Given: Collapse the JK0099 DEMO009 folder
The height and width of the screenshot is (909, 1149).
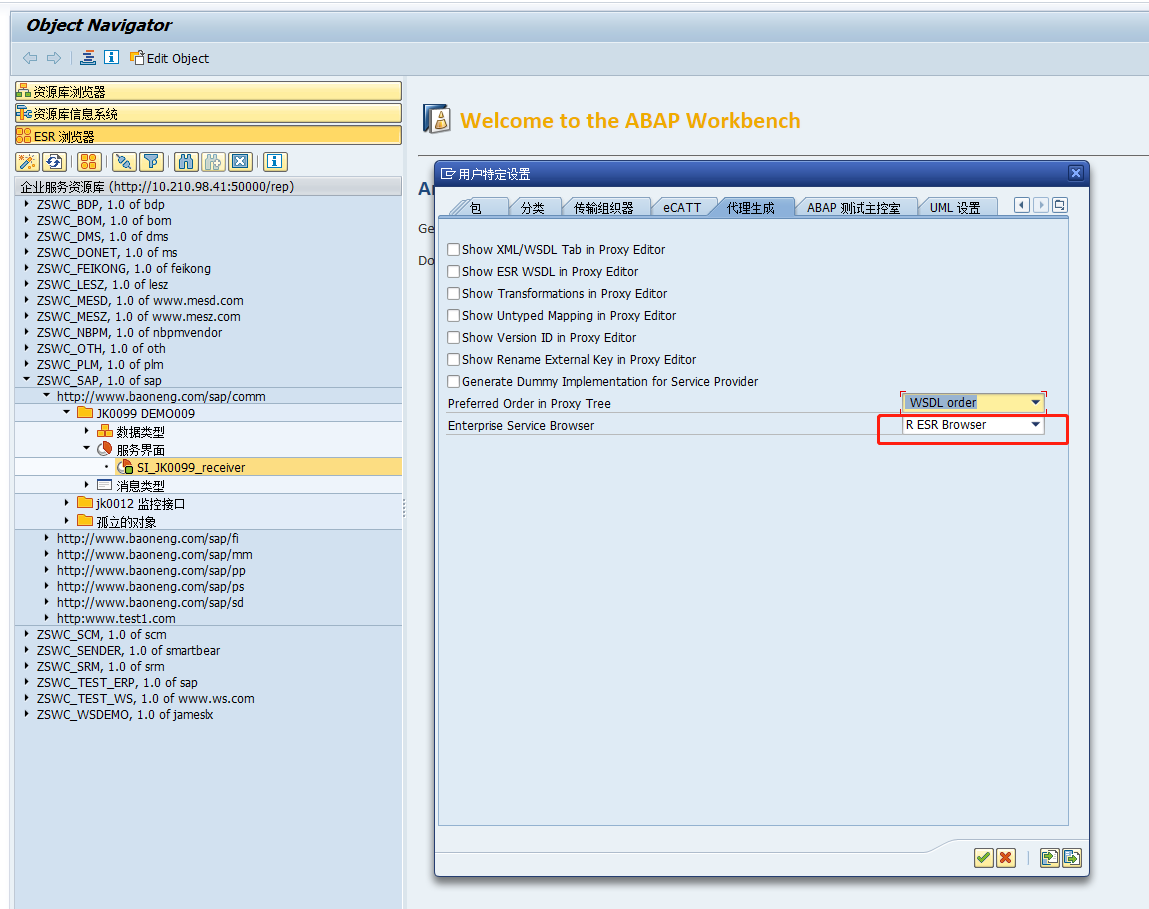Looking at the screenshot, I should tap(66, 413).
